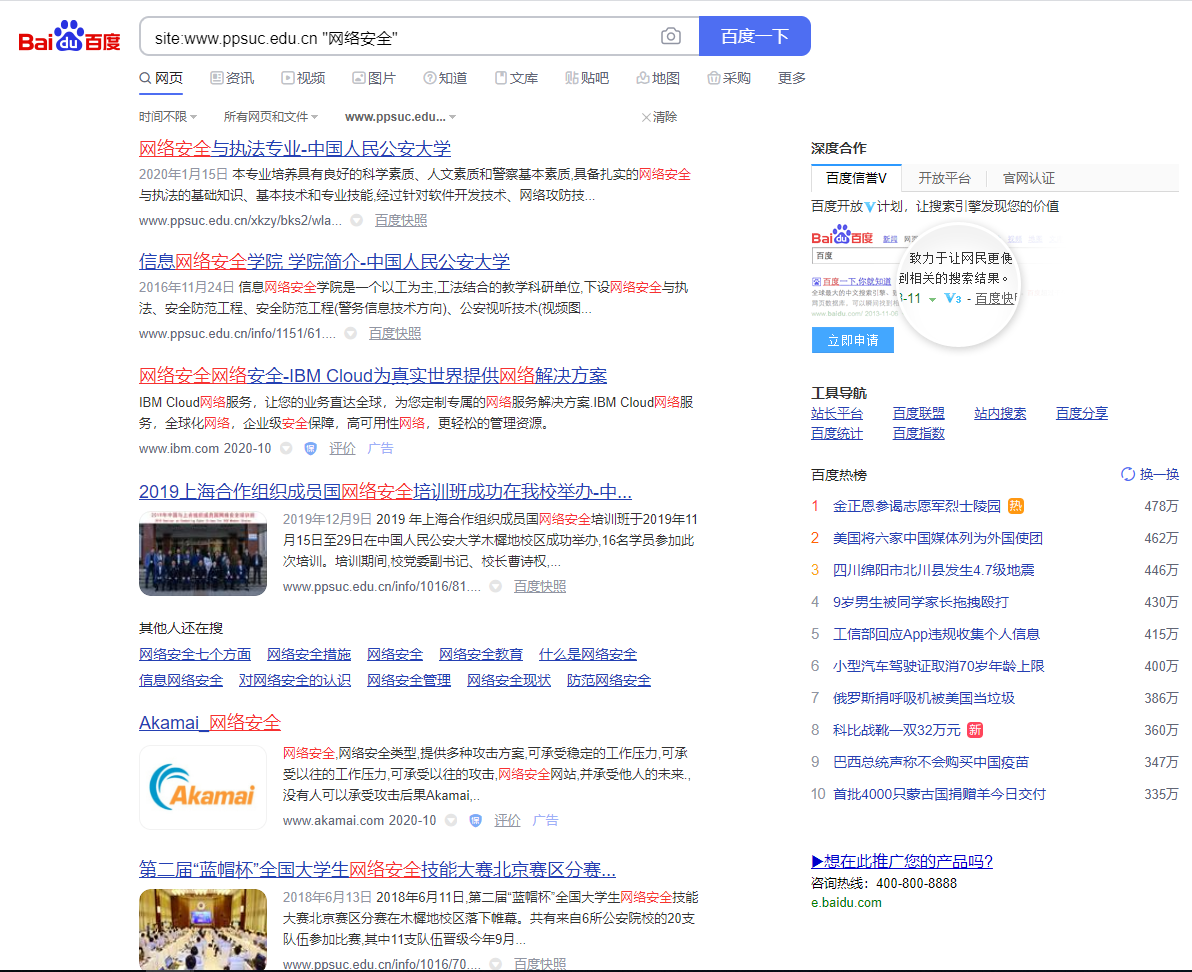Open 百度快照 for the xkzy/bks2 result

pos(401,220)
